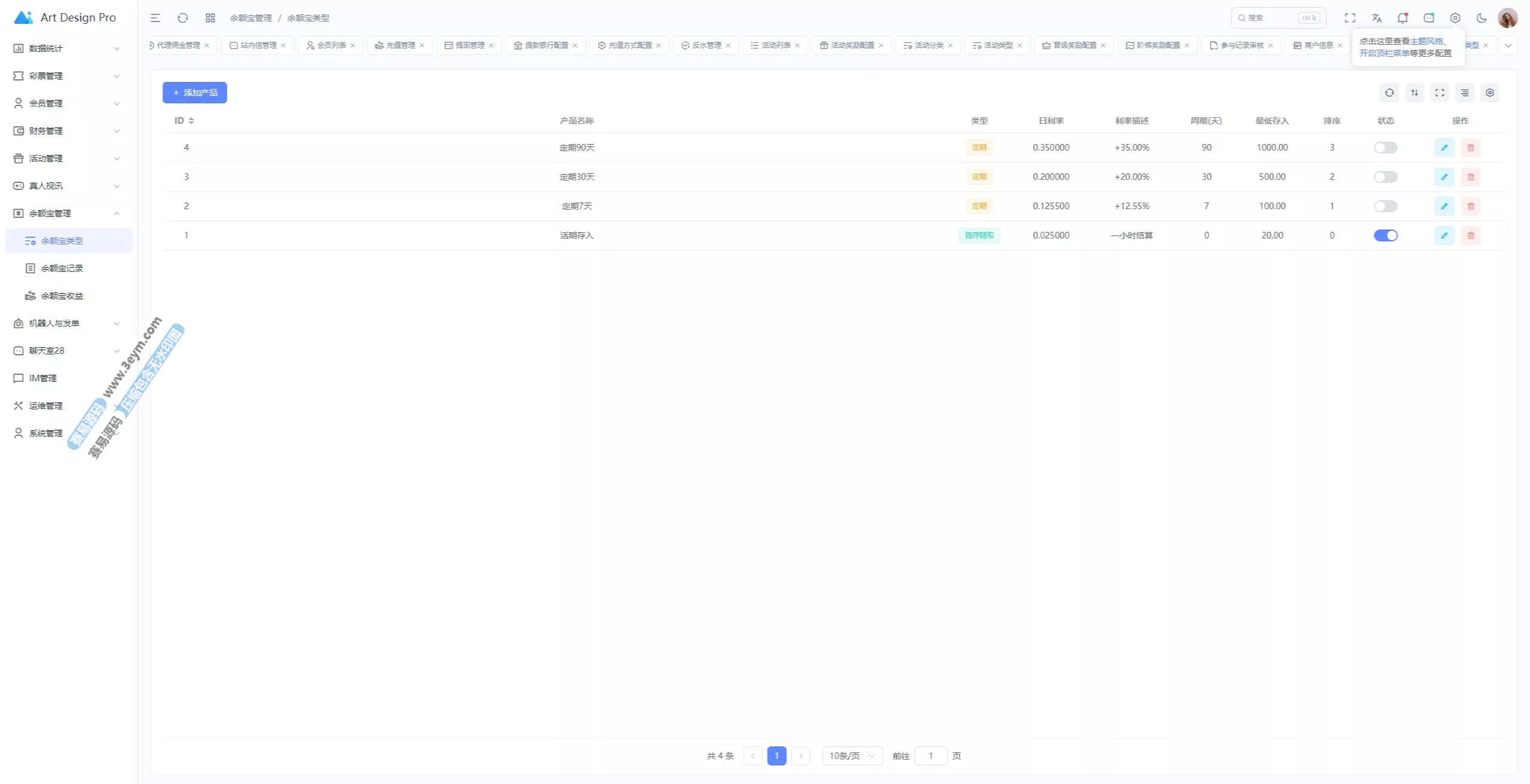Click the 主题风格 link in tooltip

coord(1426,41)
